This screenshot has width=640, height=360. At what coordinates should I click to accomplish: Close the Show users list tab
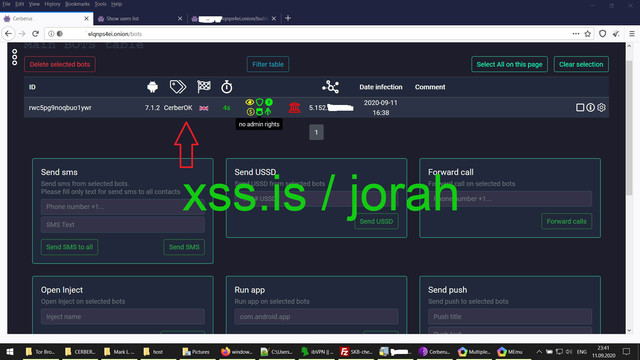(180, 19)
